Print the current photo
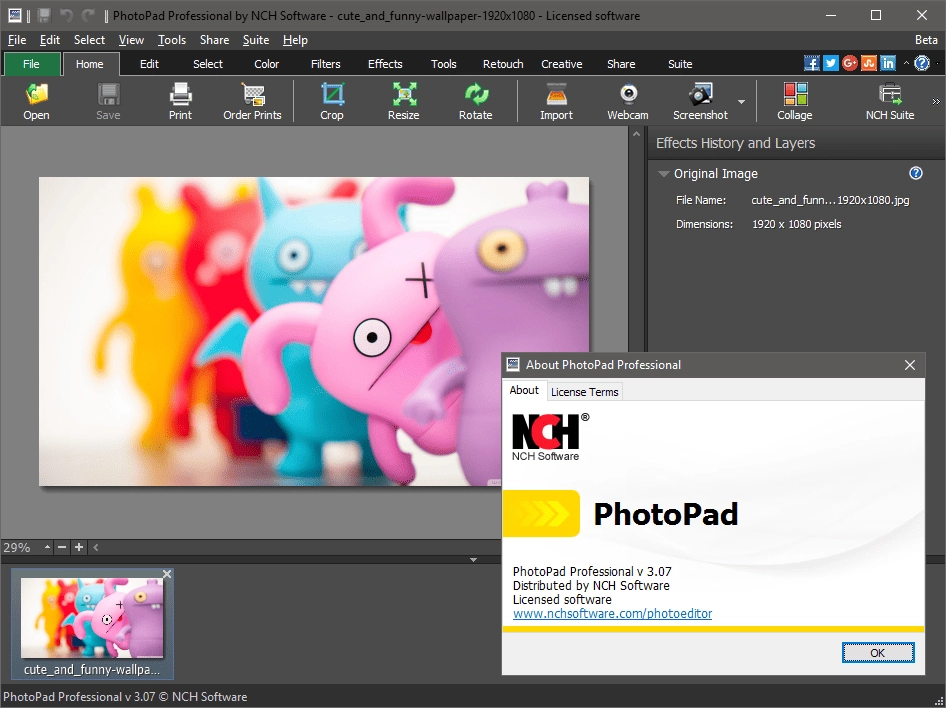Viewport: 946px width, 708px height. click(x=180, y=101)
